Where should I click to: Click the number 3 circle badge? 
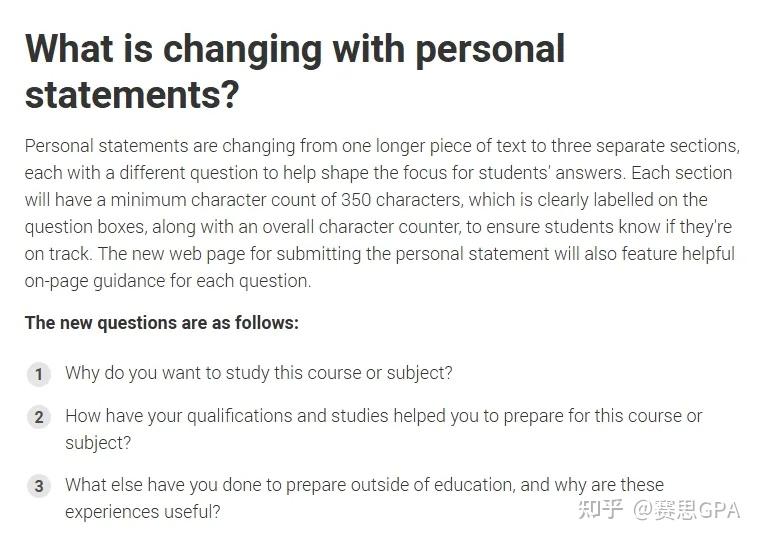(39, 487)
